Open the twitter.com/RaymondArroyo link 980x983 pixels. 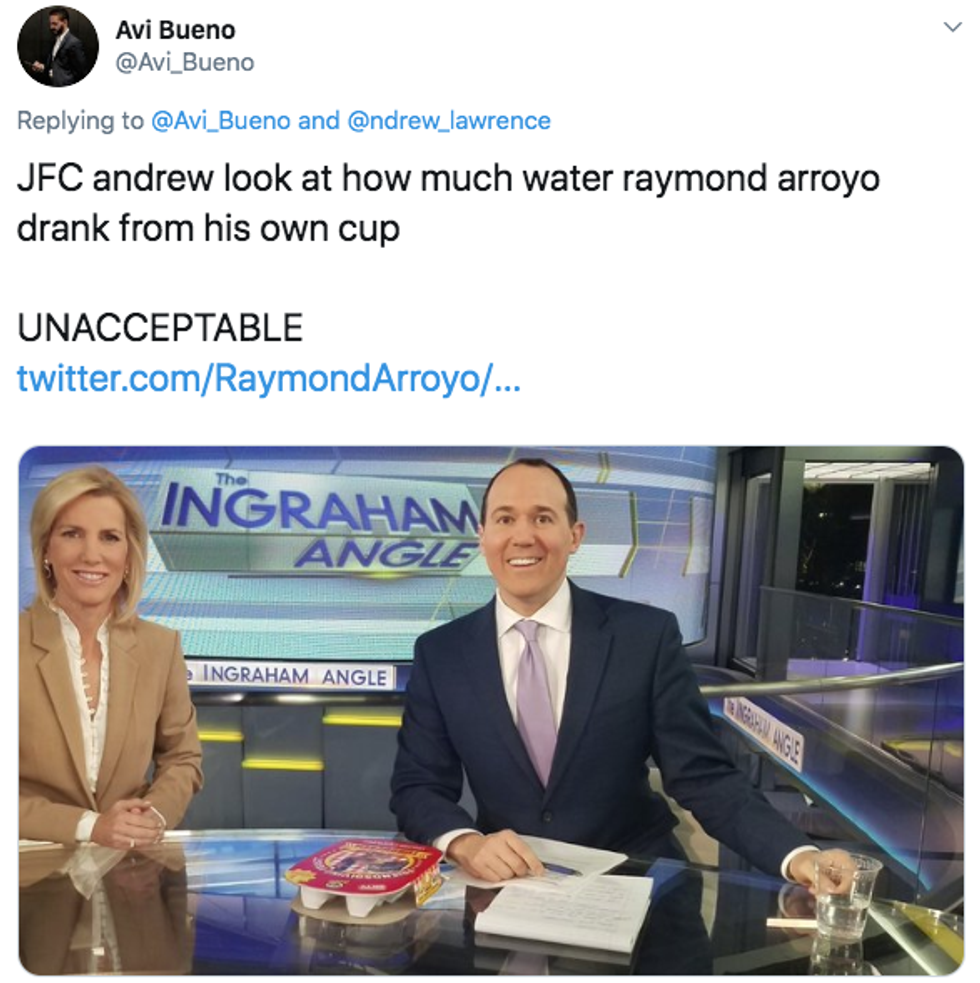point(268,378)
